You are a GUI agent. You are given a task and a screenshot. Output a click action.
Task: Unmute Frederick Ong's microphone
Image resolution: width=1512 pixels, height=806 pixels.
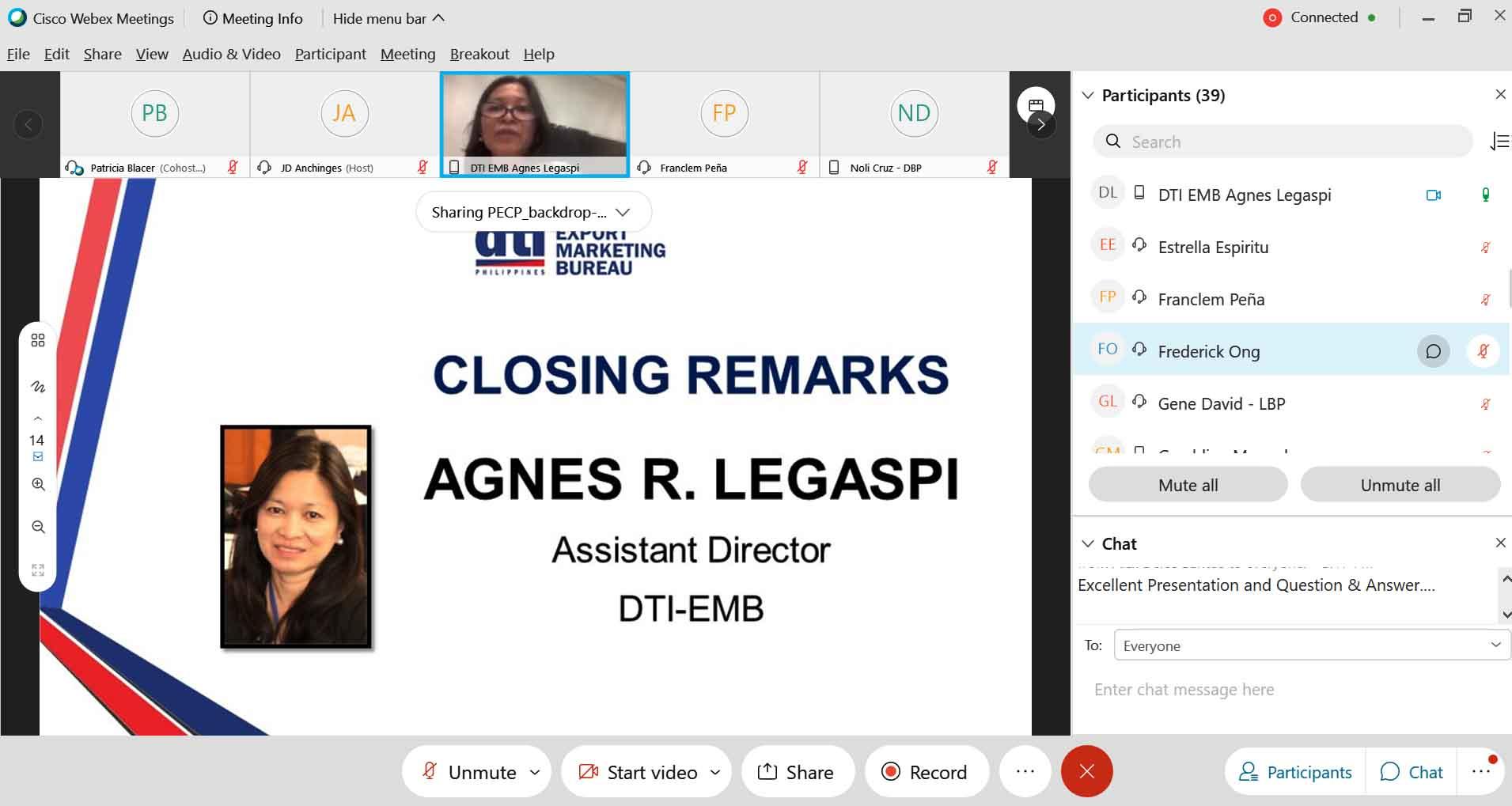coord(1484,351)
